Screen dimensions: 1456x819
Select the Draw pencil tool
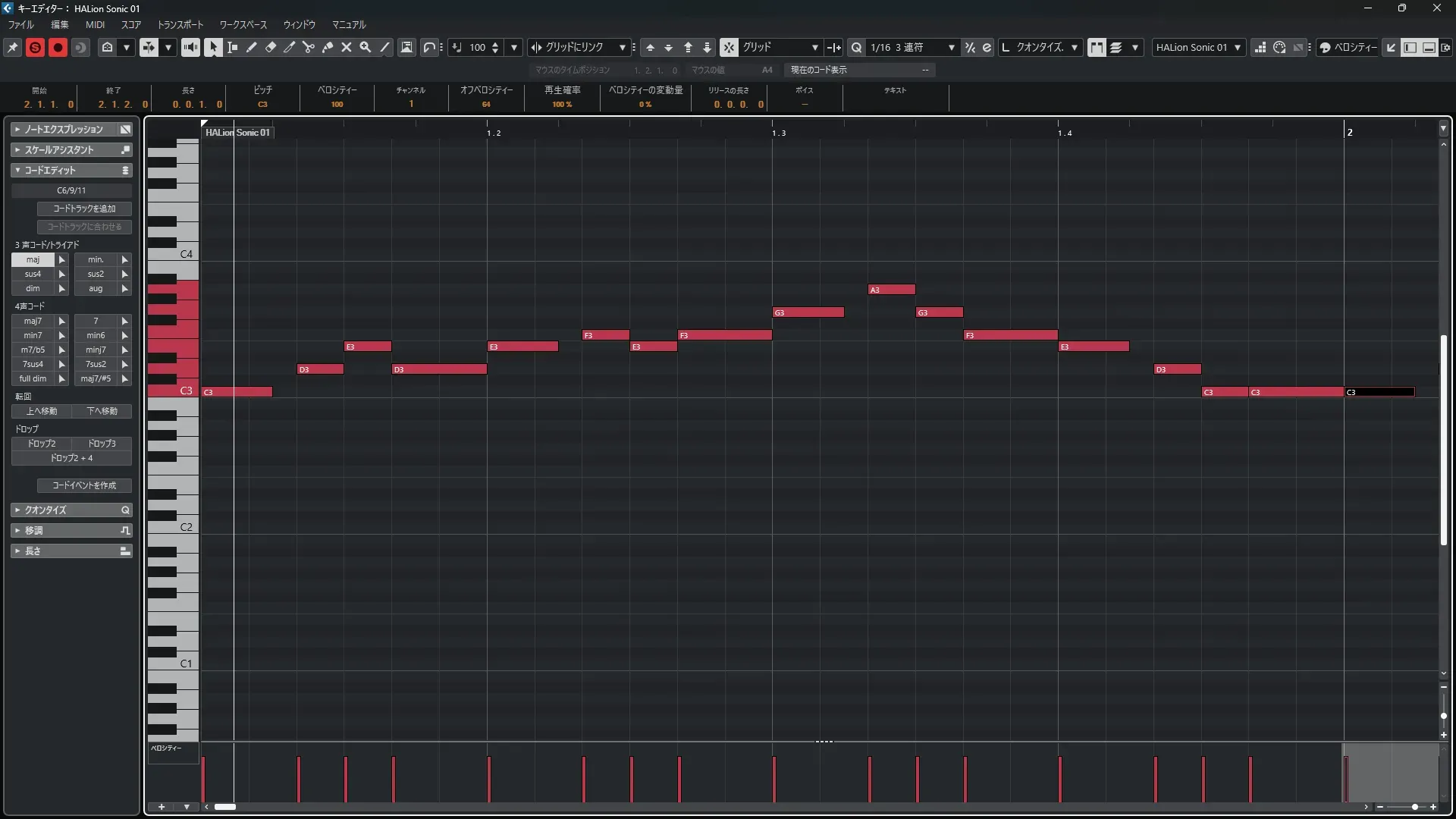coord(251,47)
